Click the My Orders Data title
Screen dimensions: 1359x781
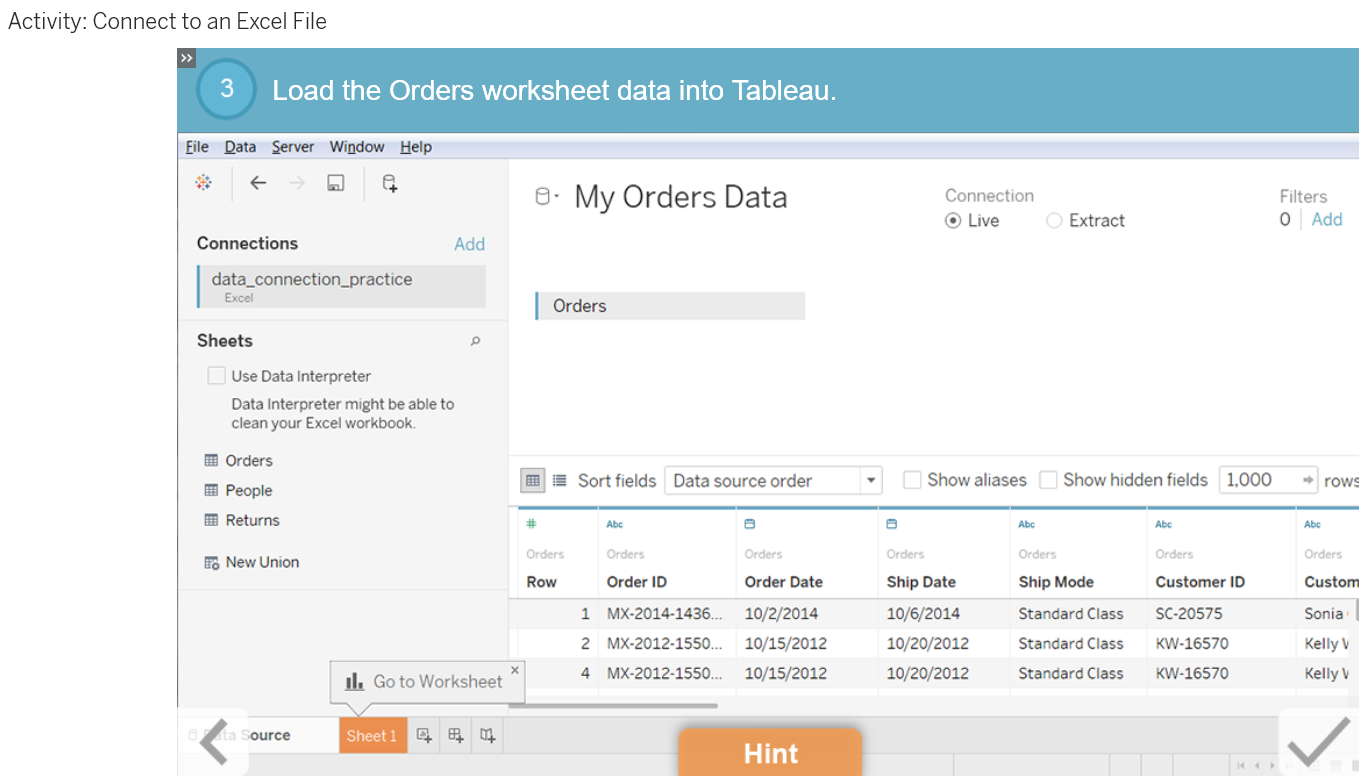tap(681, 197)
